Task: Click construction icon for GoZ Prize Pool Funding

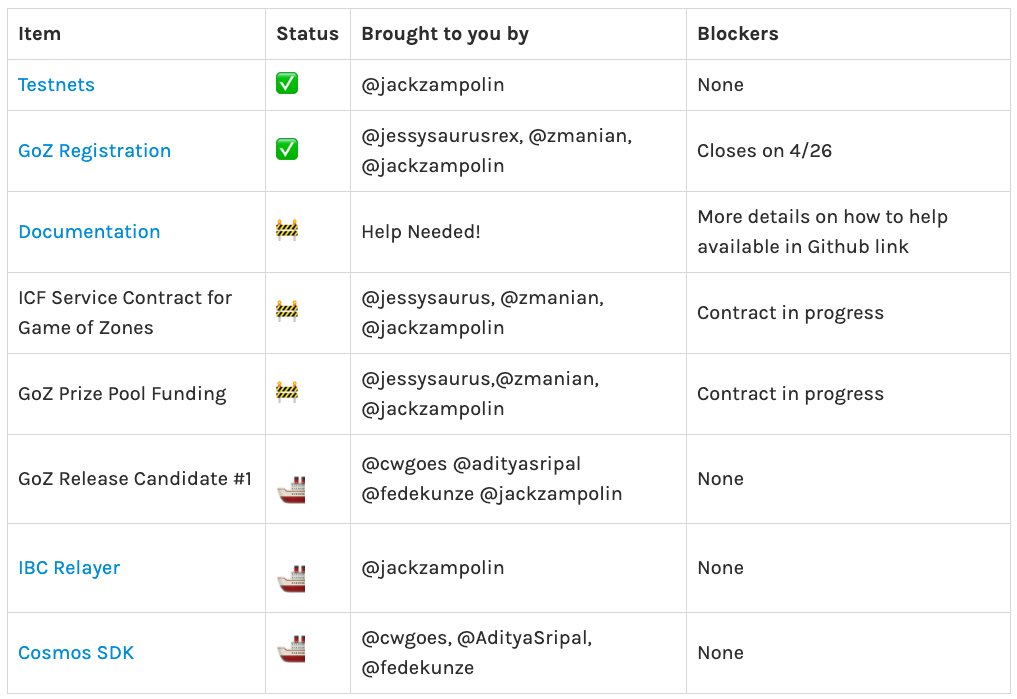Action: click(x=287, y=393)
